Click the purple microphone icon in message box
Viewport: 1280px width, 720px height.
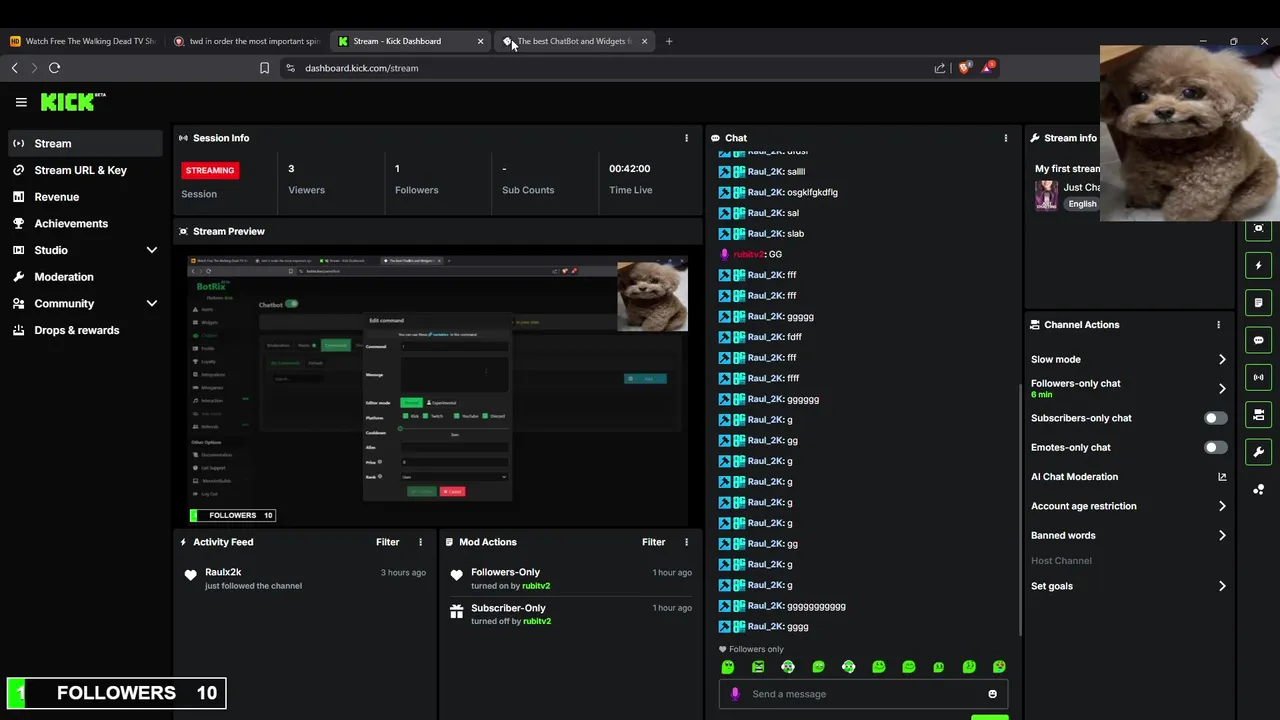(735, 694)
